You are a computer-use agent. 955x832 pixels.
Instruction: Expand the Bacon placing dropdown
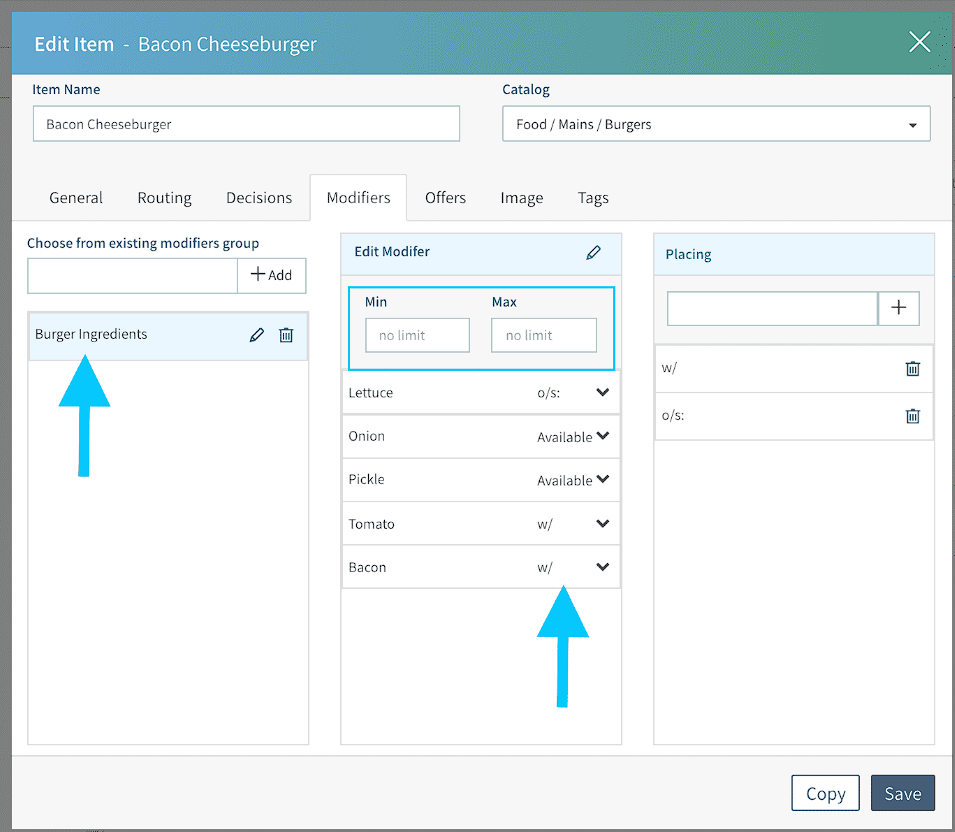(602, 567)
